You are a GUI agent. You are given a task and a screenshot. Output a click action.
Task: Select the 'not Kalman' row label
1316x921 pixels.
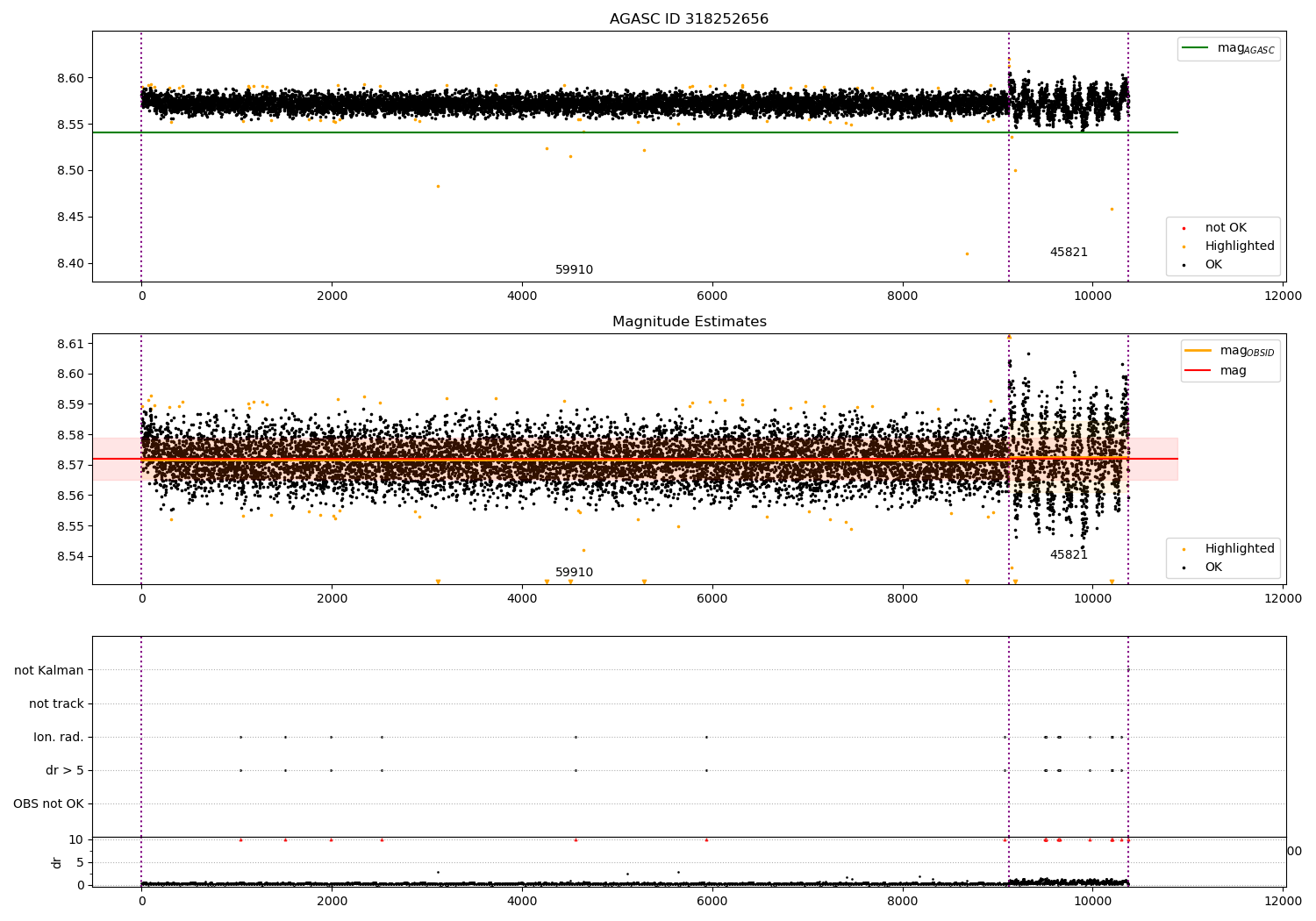tap(49, 671)
